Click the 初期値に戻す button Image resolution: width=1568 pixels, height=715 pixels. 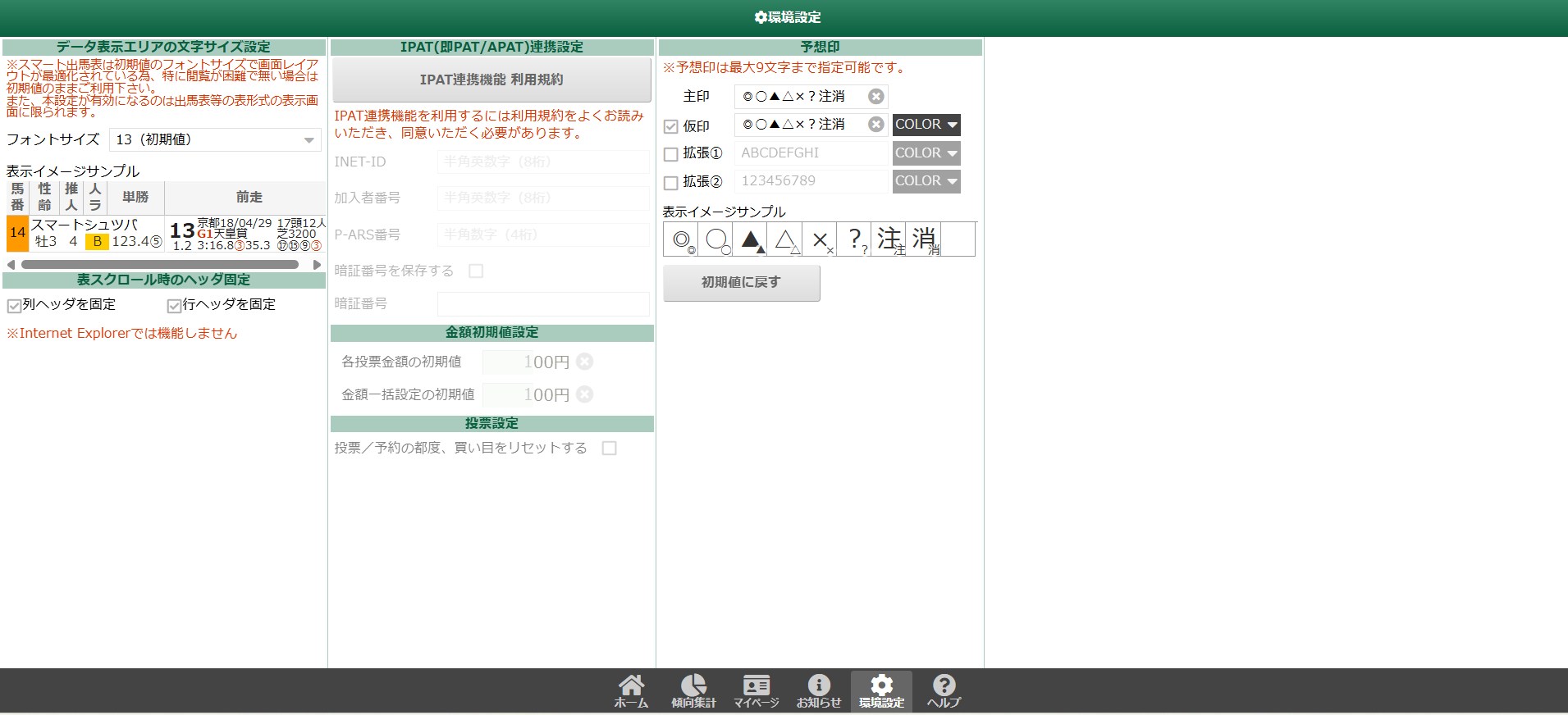click(x=741, y=282)
